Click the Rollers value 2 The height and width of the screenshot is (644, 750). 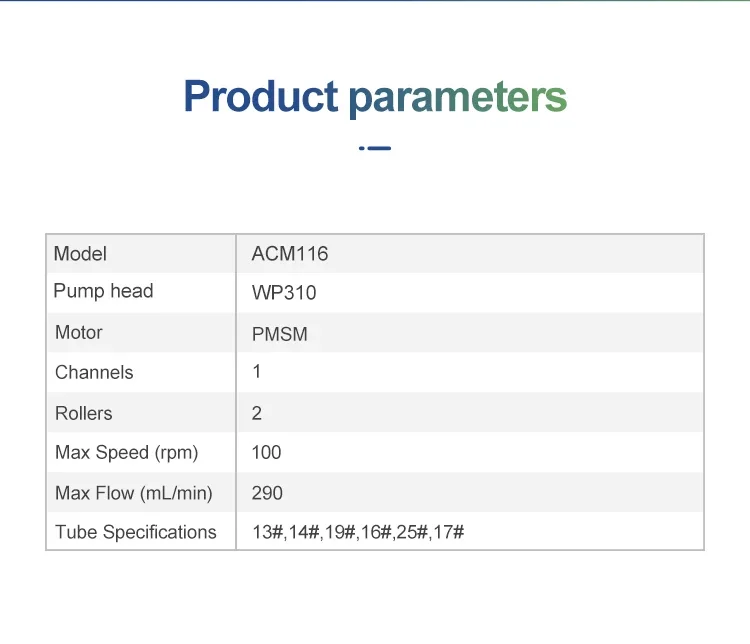point(257,413)
